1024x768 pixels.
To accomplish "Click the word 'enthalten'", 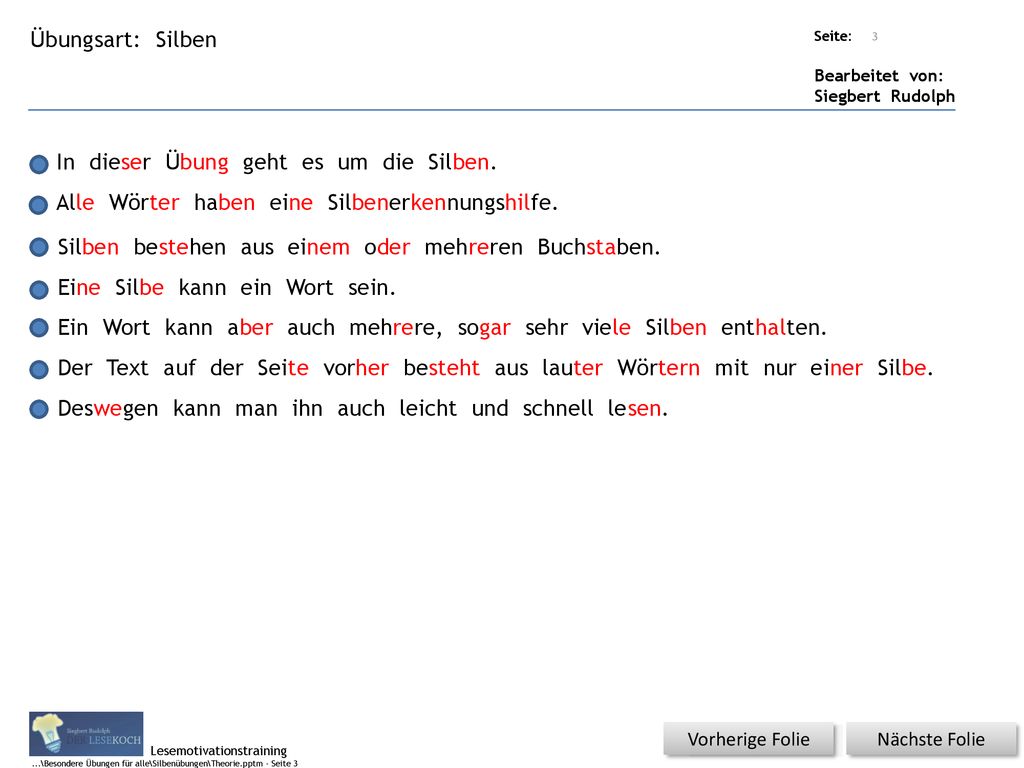I will click(x=773, y=327).
